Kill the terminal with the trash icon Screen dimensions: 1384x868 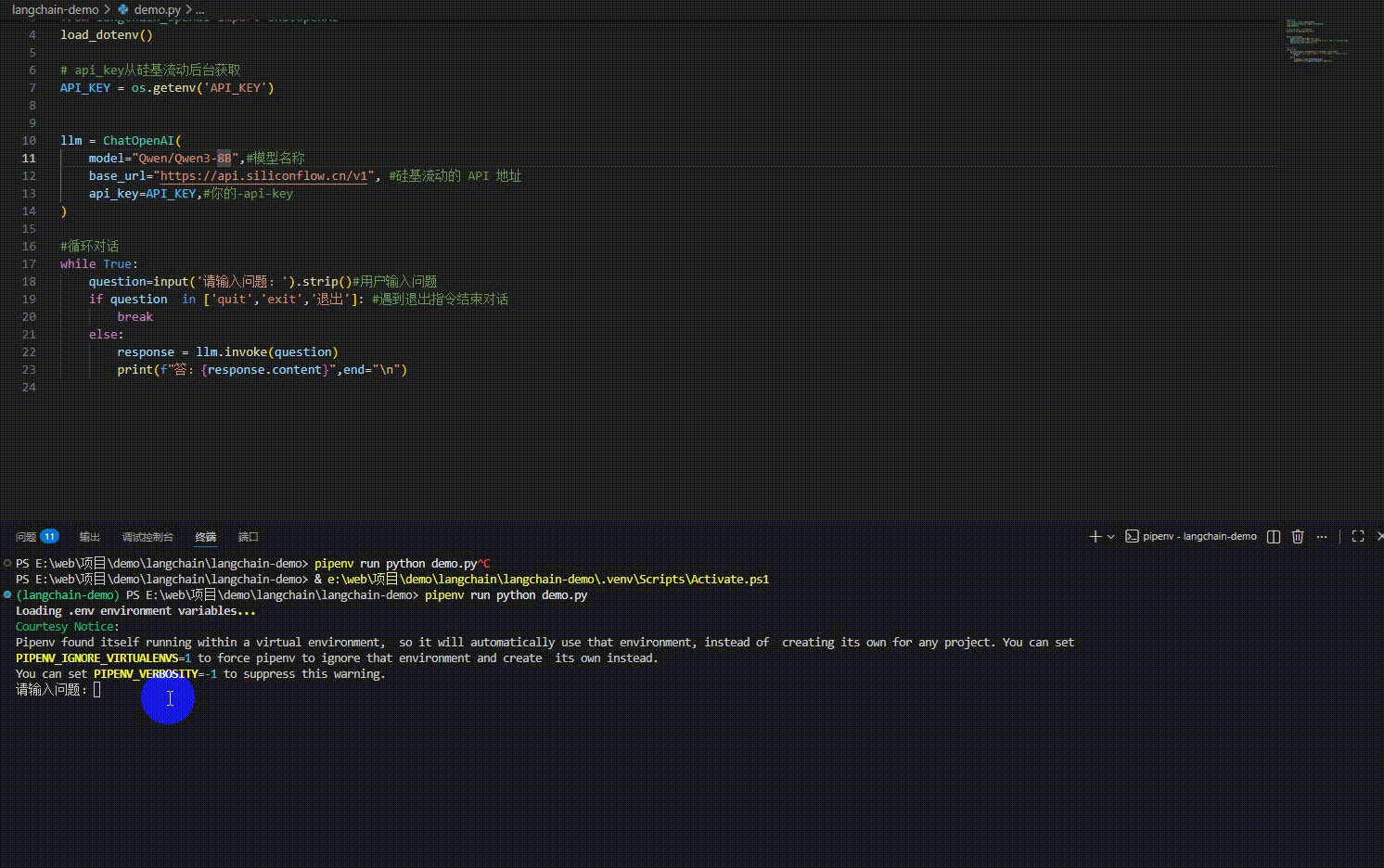(1298, 537)
